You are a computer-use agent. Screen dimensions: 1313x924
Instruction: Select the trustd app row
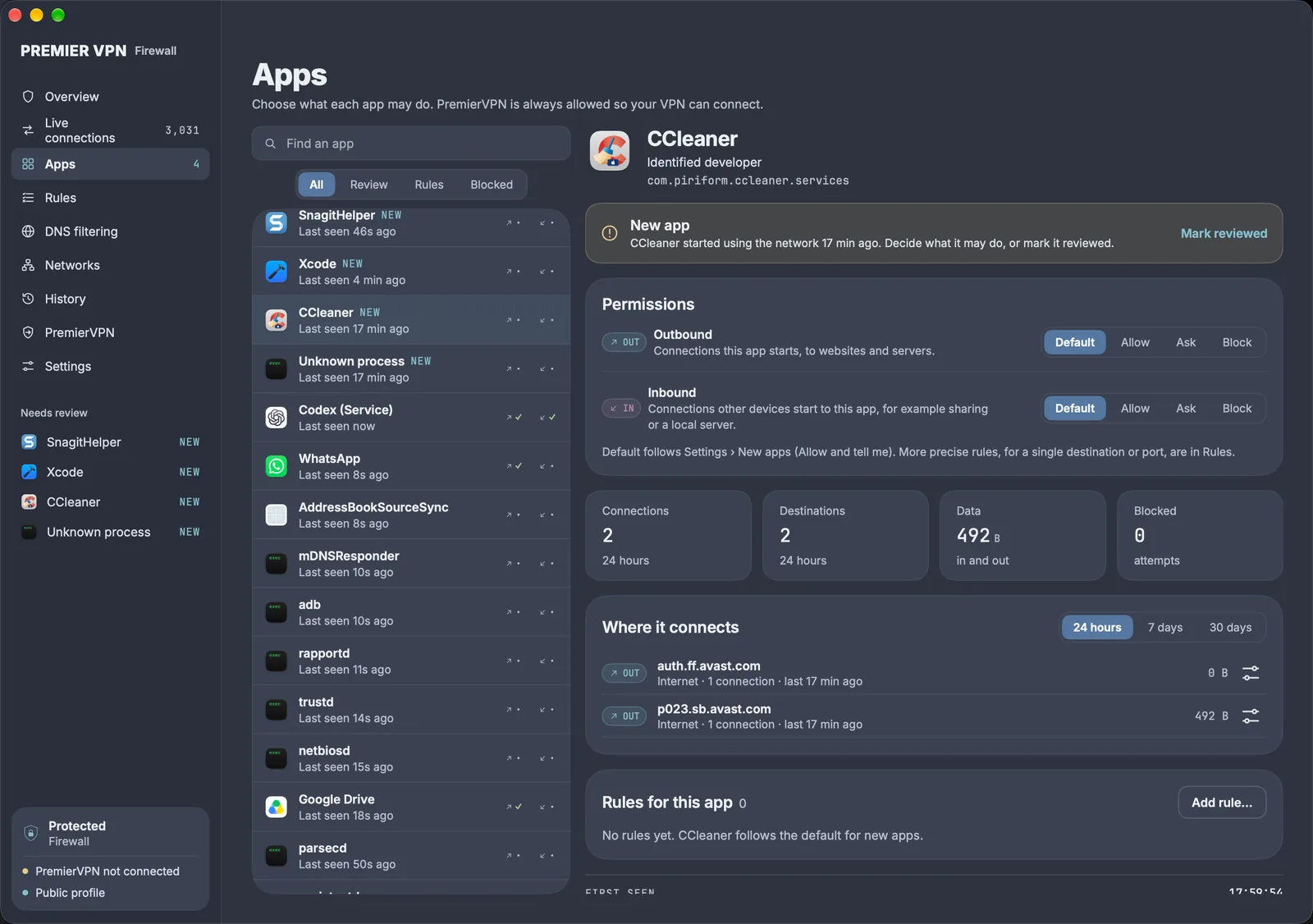coord(411,710)
